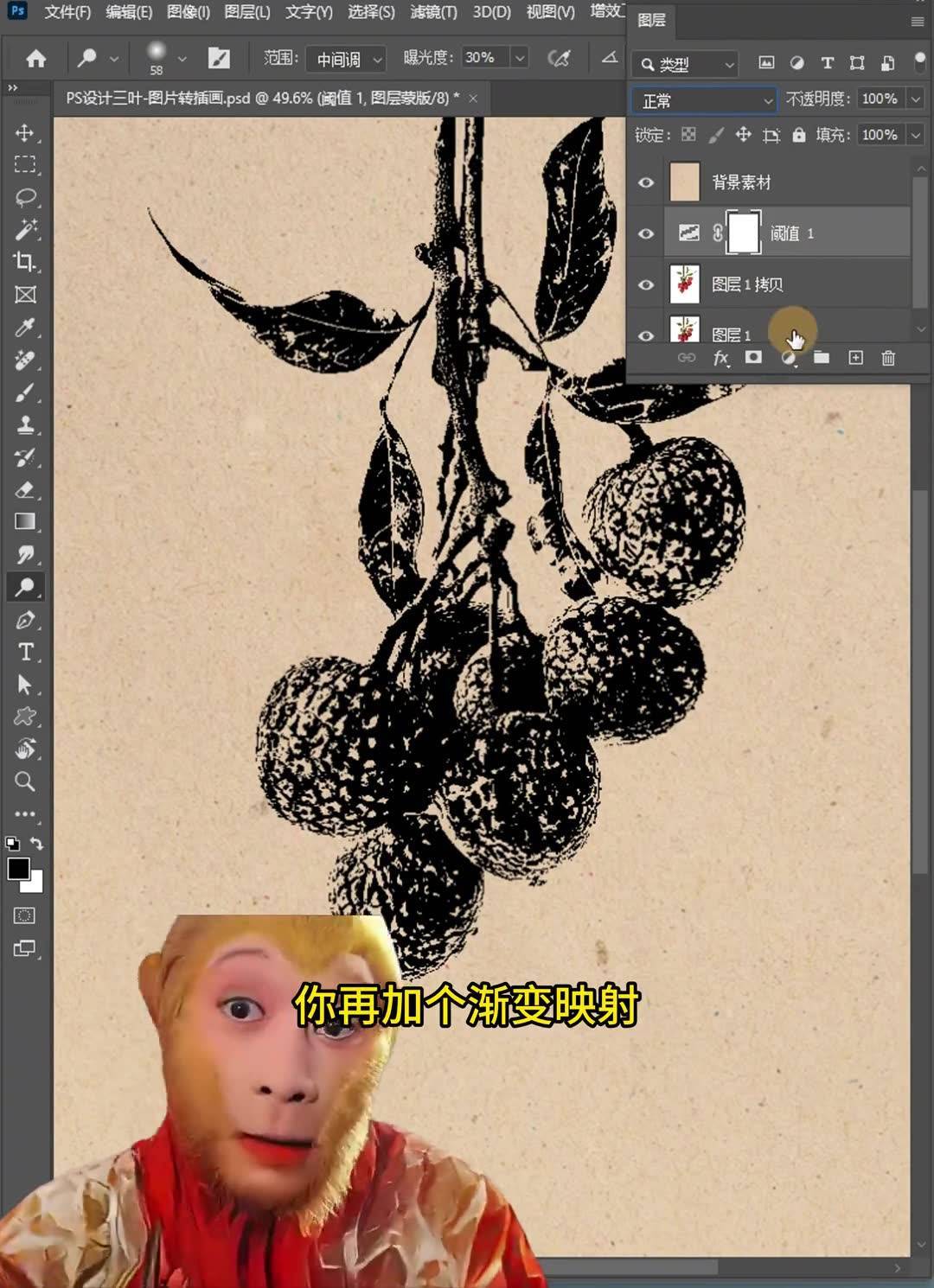Image resolution: width=934 pixels, height=1288 pixels.
Task: Select the Gradient tool
Action: [25, 522]
